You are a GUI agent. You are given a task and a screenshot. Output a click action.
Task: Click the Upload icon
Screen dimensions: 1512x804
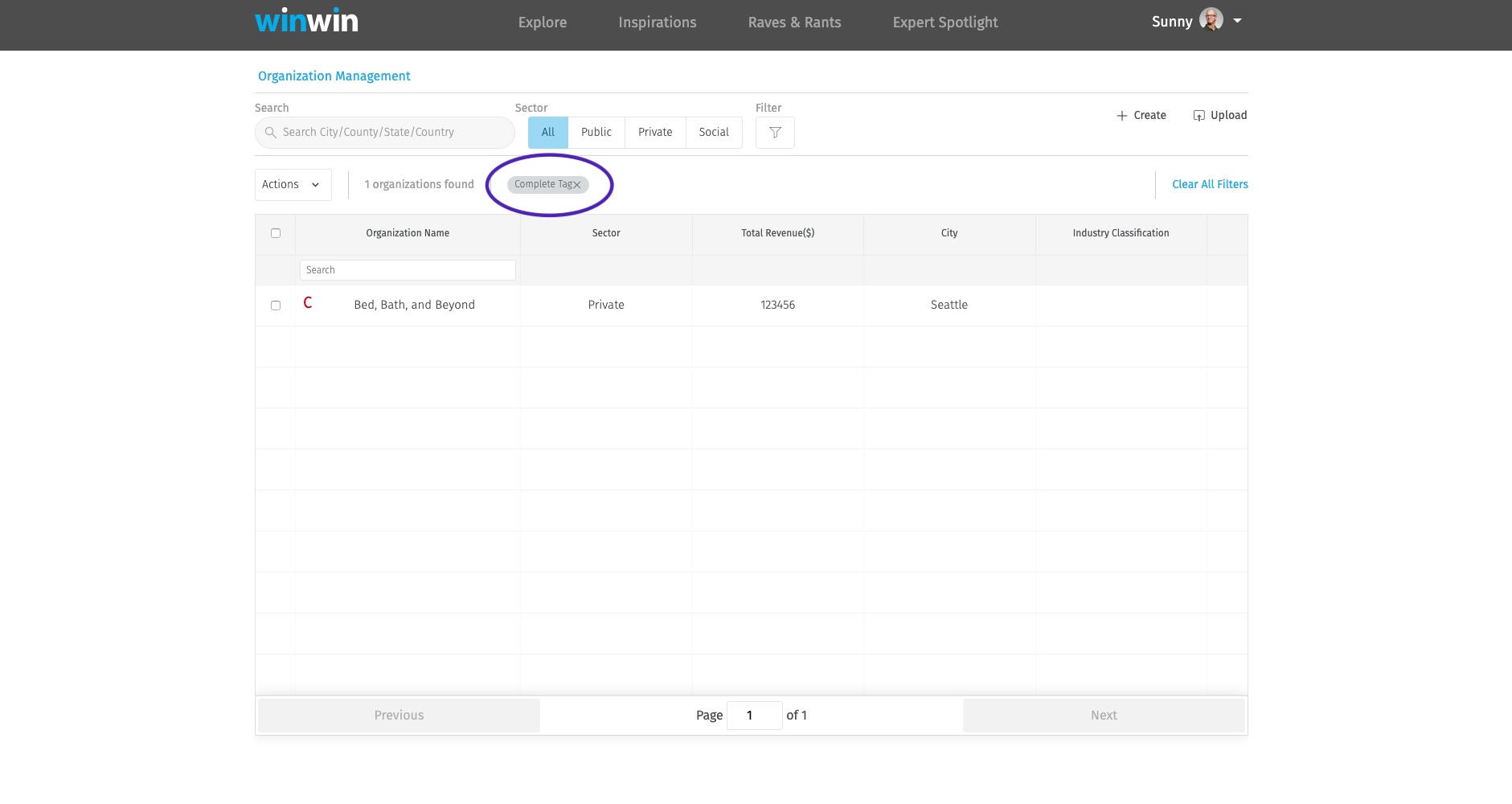pos(1199,115)
